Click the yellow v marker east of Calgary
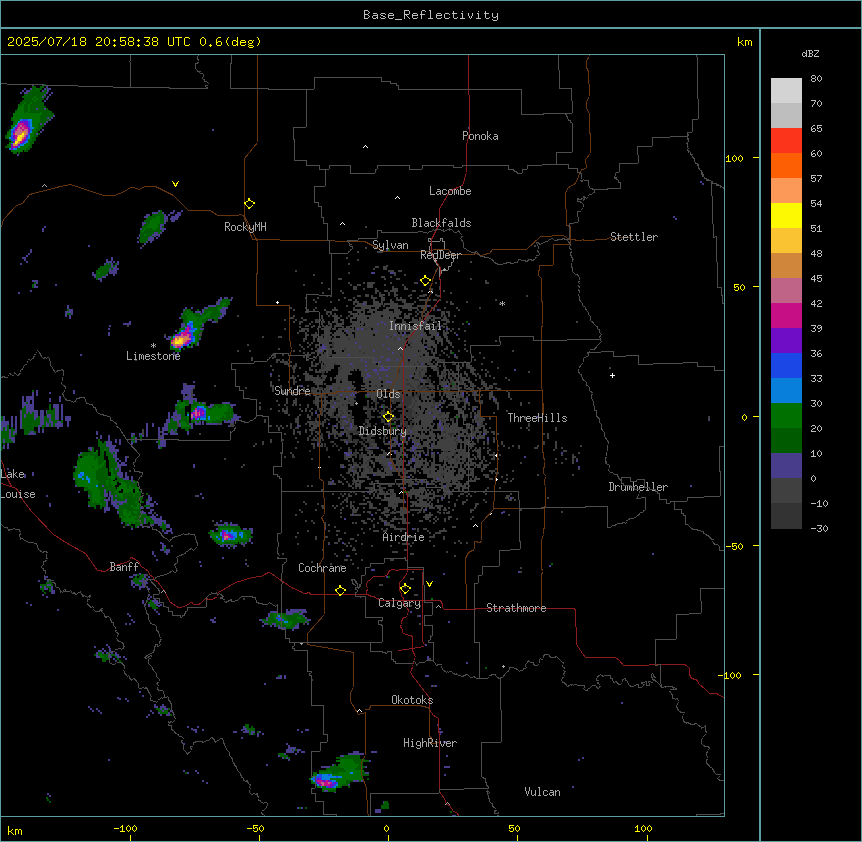 429,584
